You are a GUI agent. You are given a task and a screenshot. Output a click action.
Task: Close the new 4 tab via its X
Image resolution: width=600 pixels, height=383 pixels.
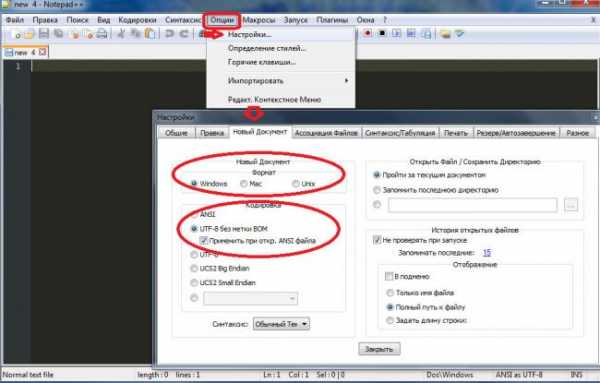click(42, 52)
